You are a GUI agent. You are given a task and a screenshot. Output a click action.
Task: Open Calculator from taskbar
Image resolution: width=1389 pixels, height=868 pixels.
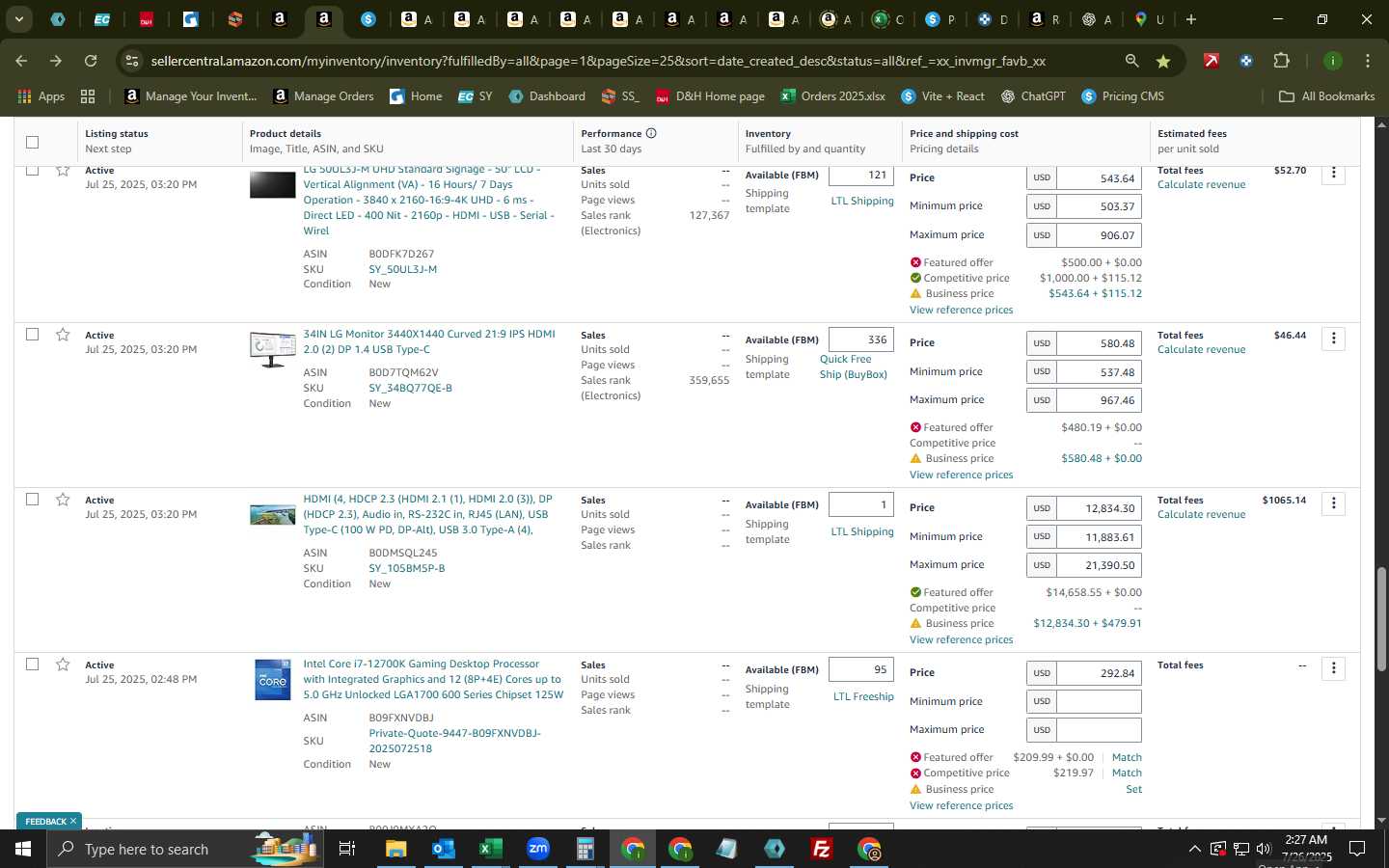[585, 849]
